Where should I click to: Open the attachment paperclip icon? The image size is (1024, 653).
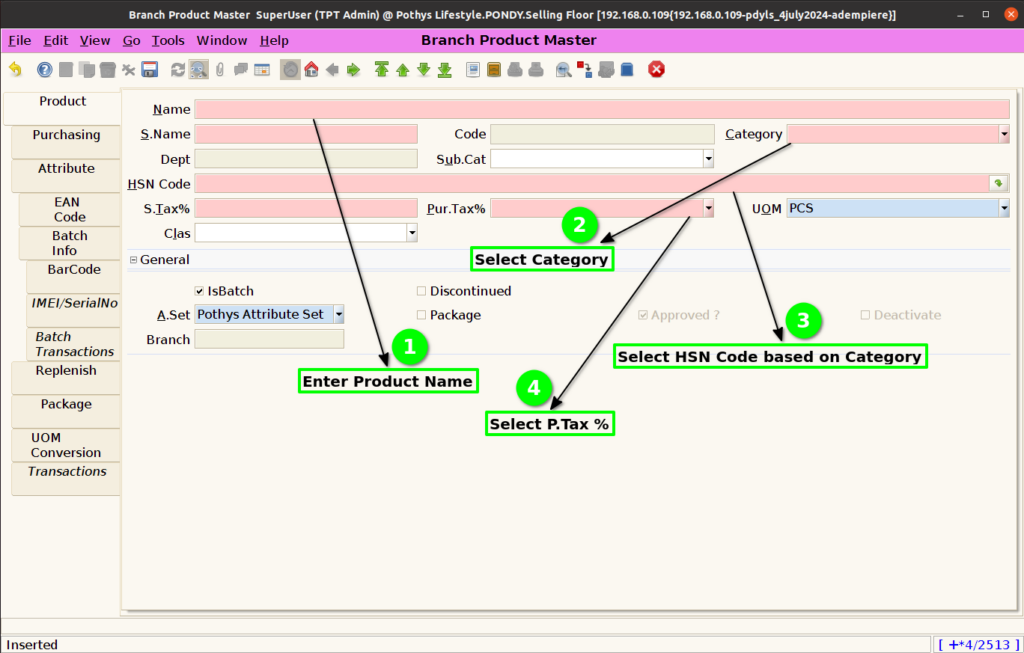[x=220, y=69]
